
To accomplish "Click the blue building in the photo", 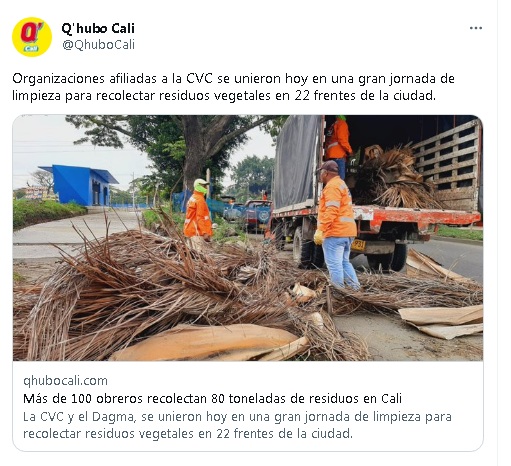I will pos(80,185).
